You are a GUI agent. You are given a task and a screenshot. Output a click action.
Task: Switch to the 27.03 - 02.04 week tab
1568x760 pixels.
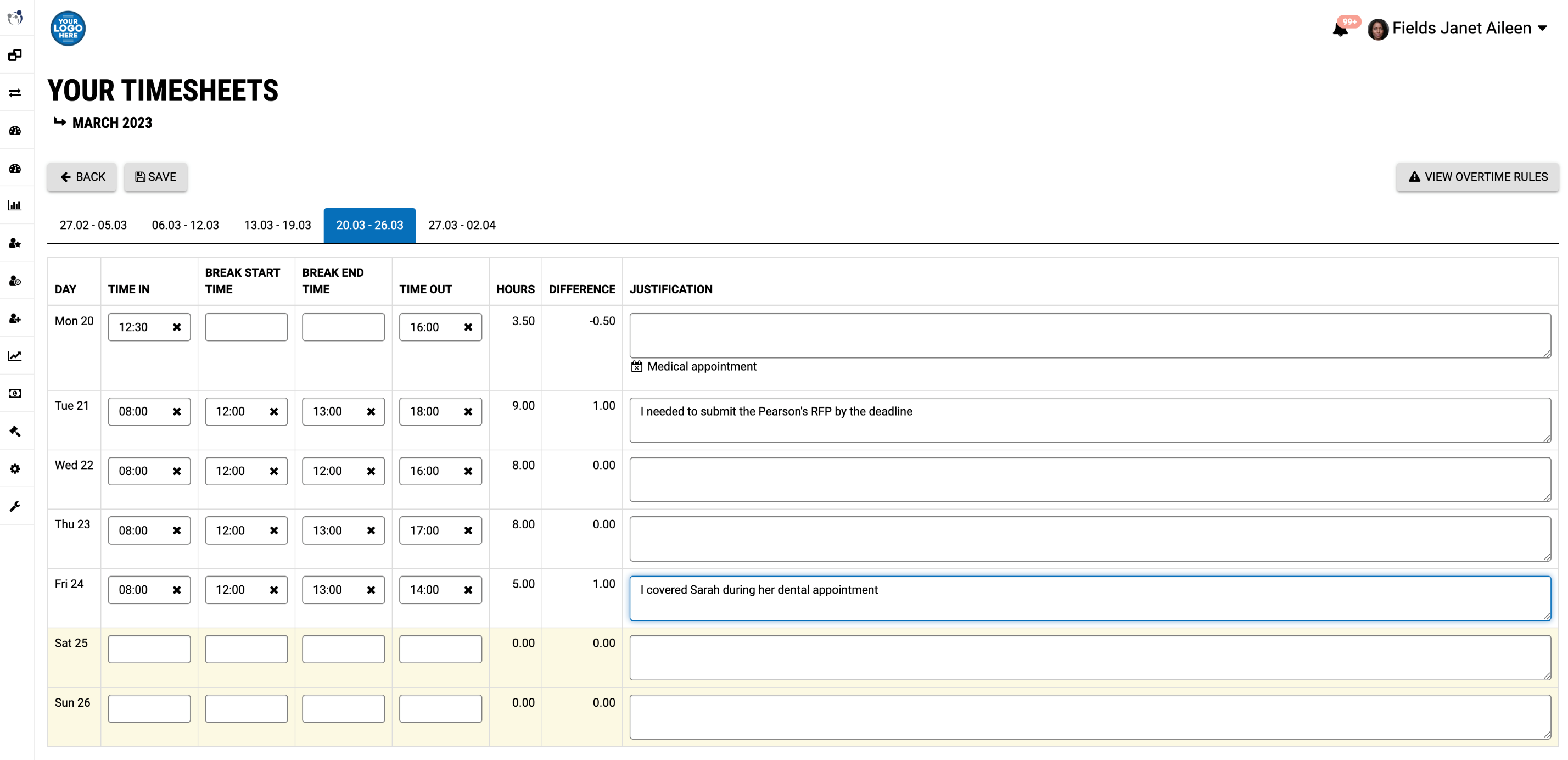(462, 225)
